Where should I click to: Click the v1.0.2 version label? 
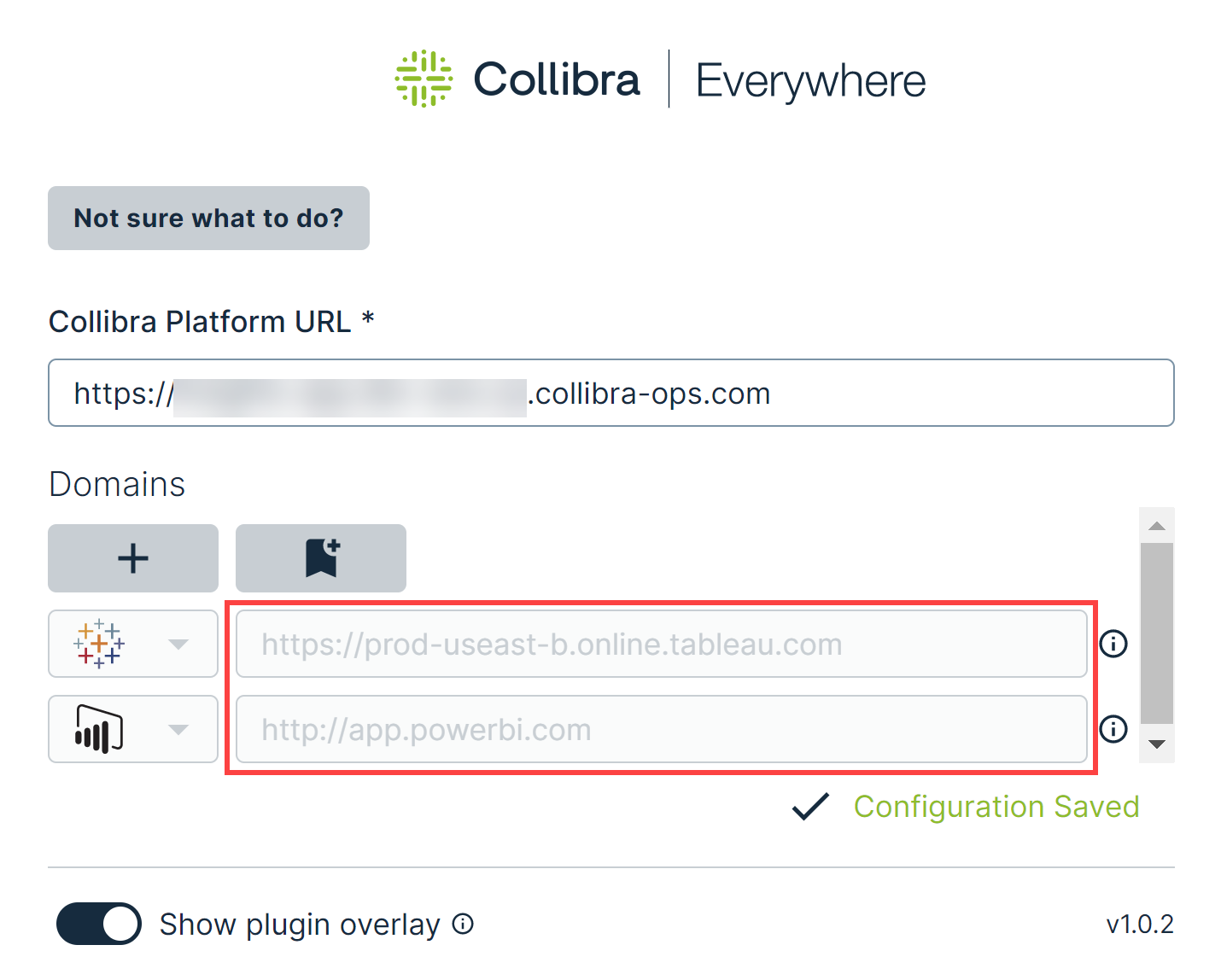1139,924
